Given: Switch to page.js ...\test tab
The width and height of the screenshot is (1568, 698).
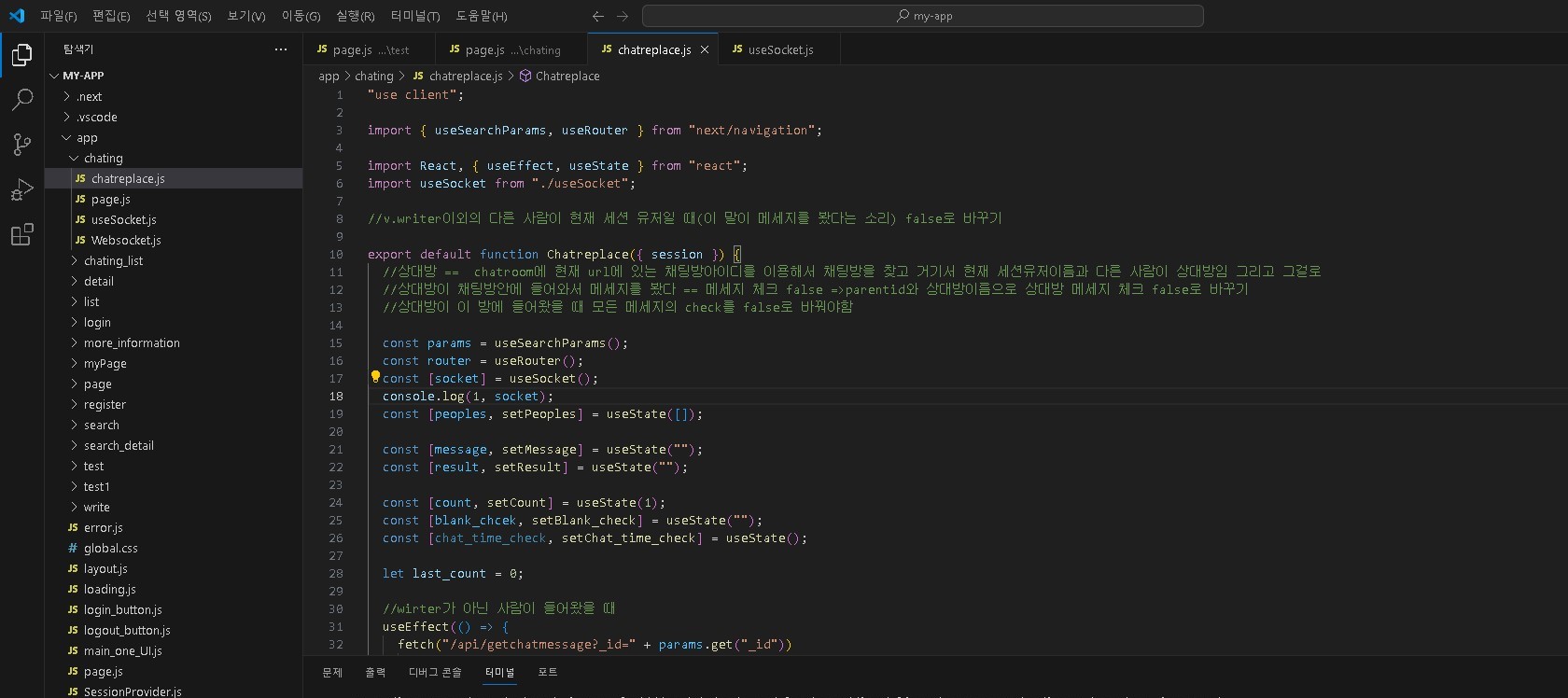Looking at the screenshot, I should pyautogui.click(x=370, y=49).
